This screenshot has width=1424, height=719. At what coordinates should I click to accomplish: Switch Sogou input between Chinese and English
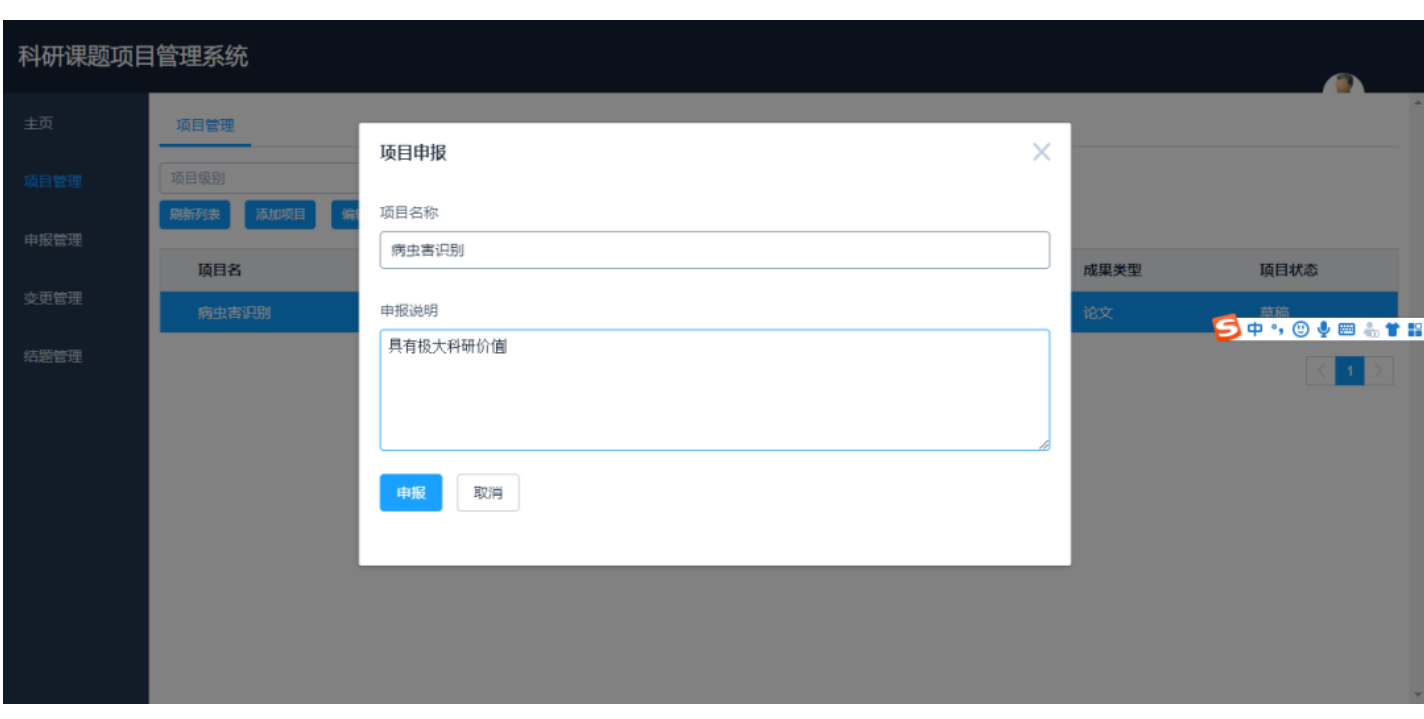(x=1255, y=330)
